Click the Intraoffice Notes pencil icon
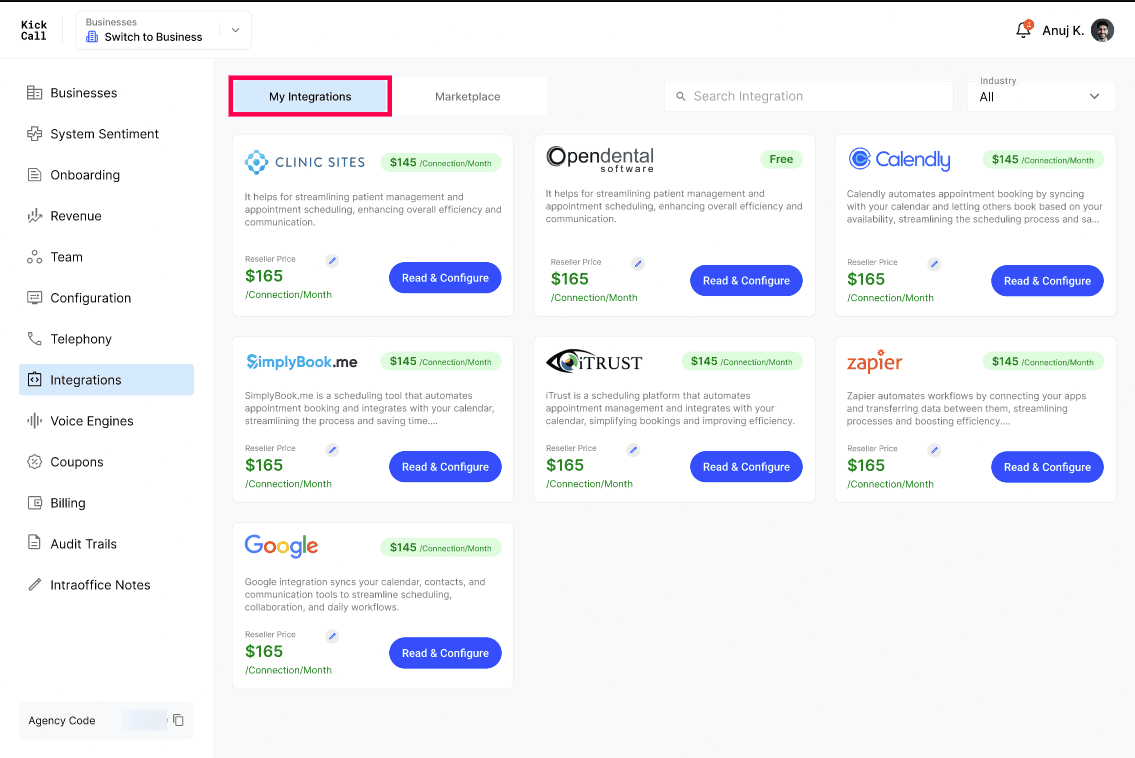The width and height of the screenshot is (1135, 758). [x=34, y=584]
